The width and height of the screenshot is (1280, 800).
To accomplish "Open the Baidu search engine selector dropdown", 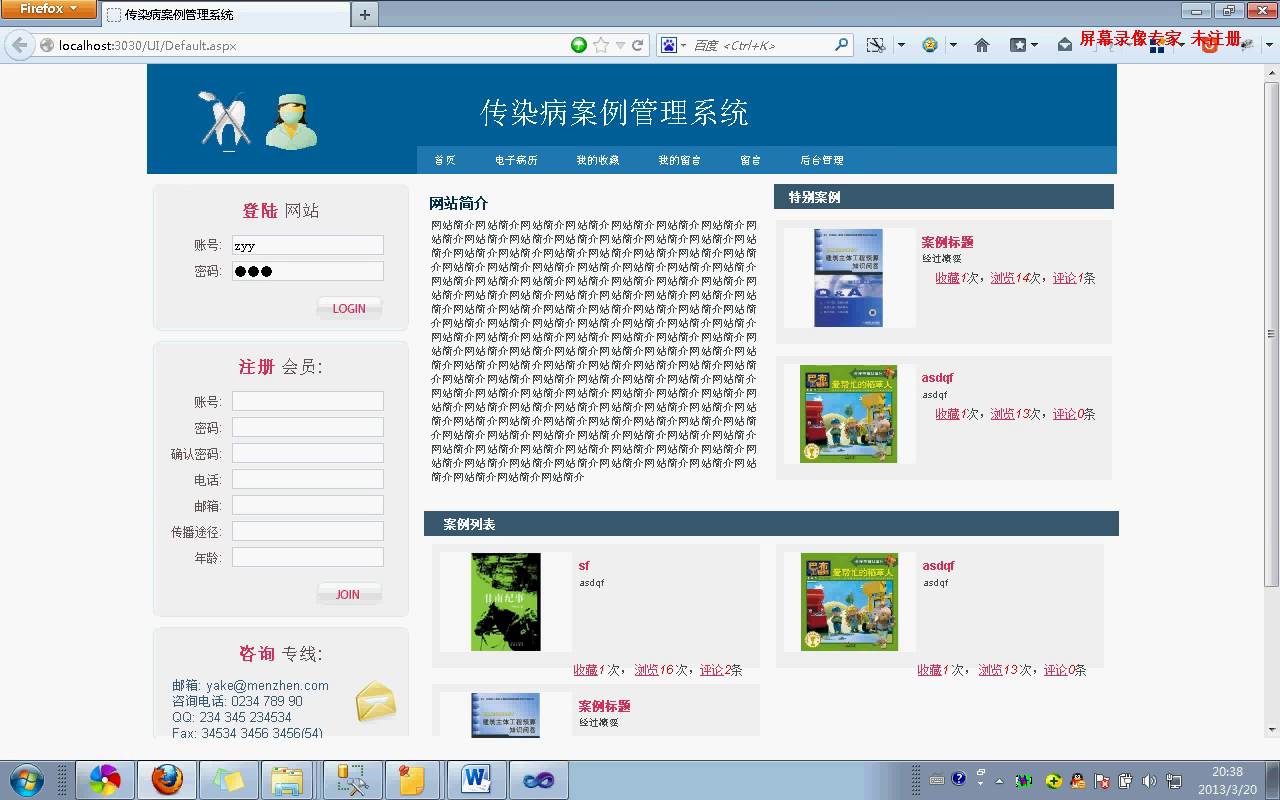I will coord(671,45).
